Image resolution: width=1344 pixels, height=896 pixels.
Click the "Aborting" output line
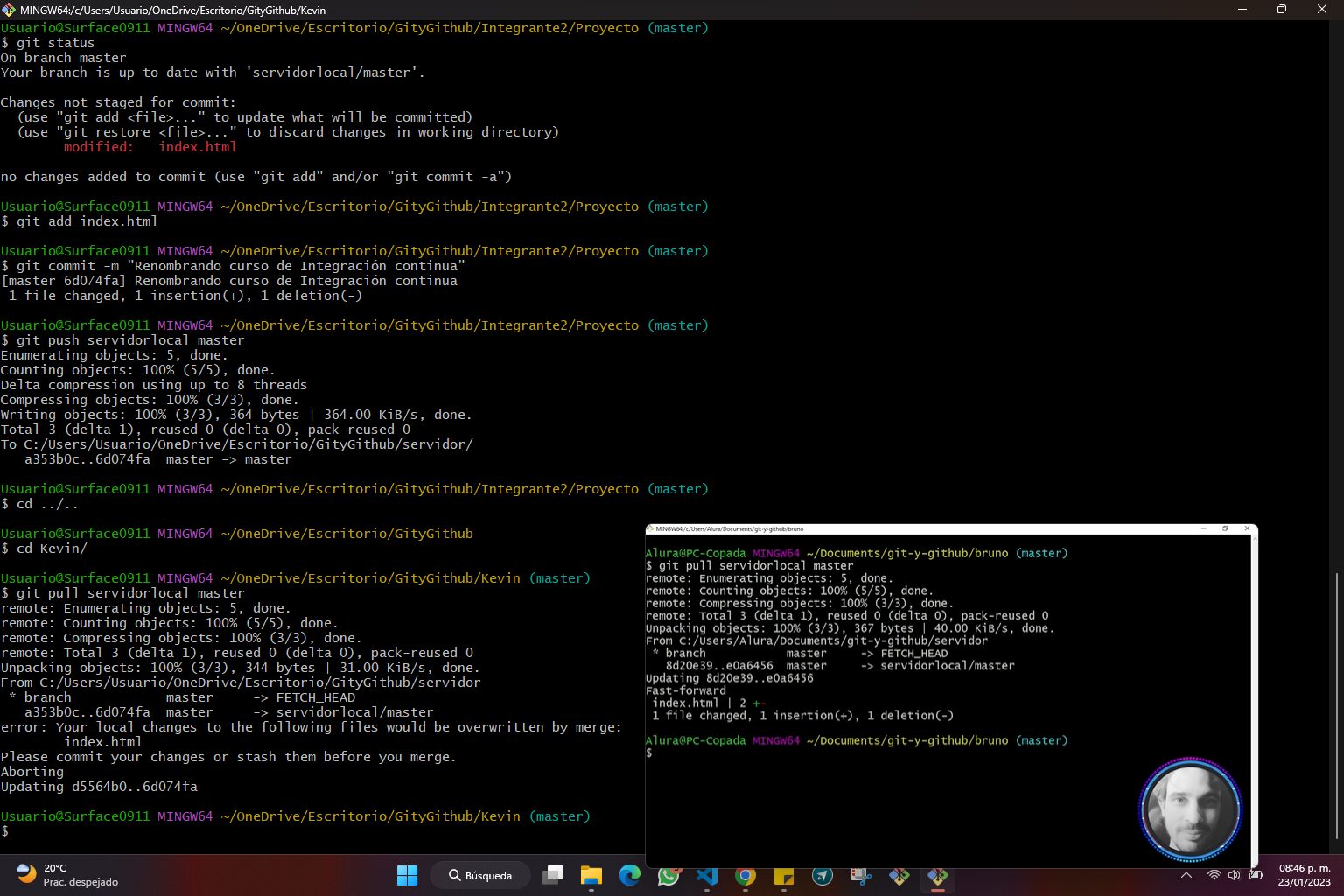tap(32, 772)
